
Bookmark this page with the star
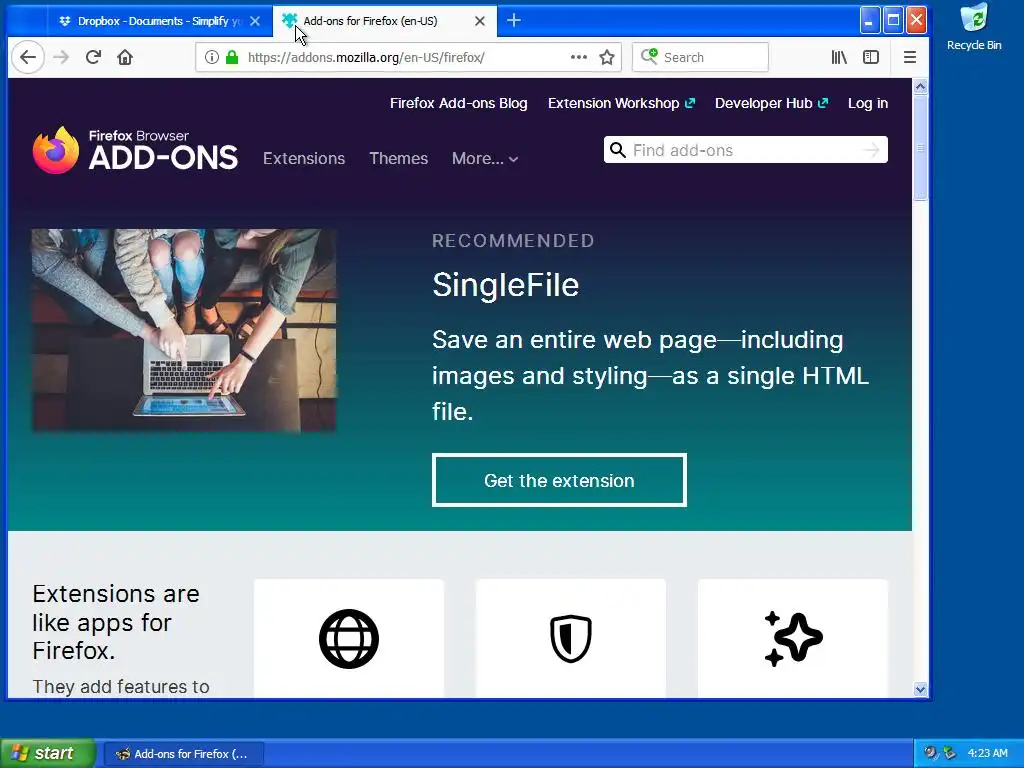point(607,57)
